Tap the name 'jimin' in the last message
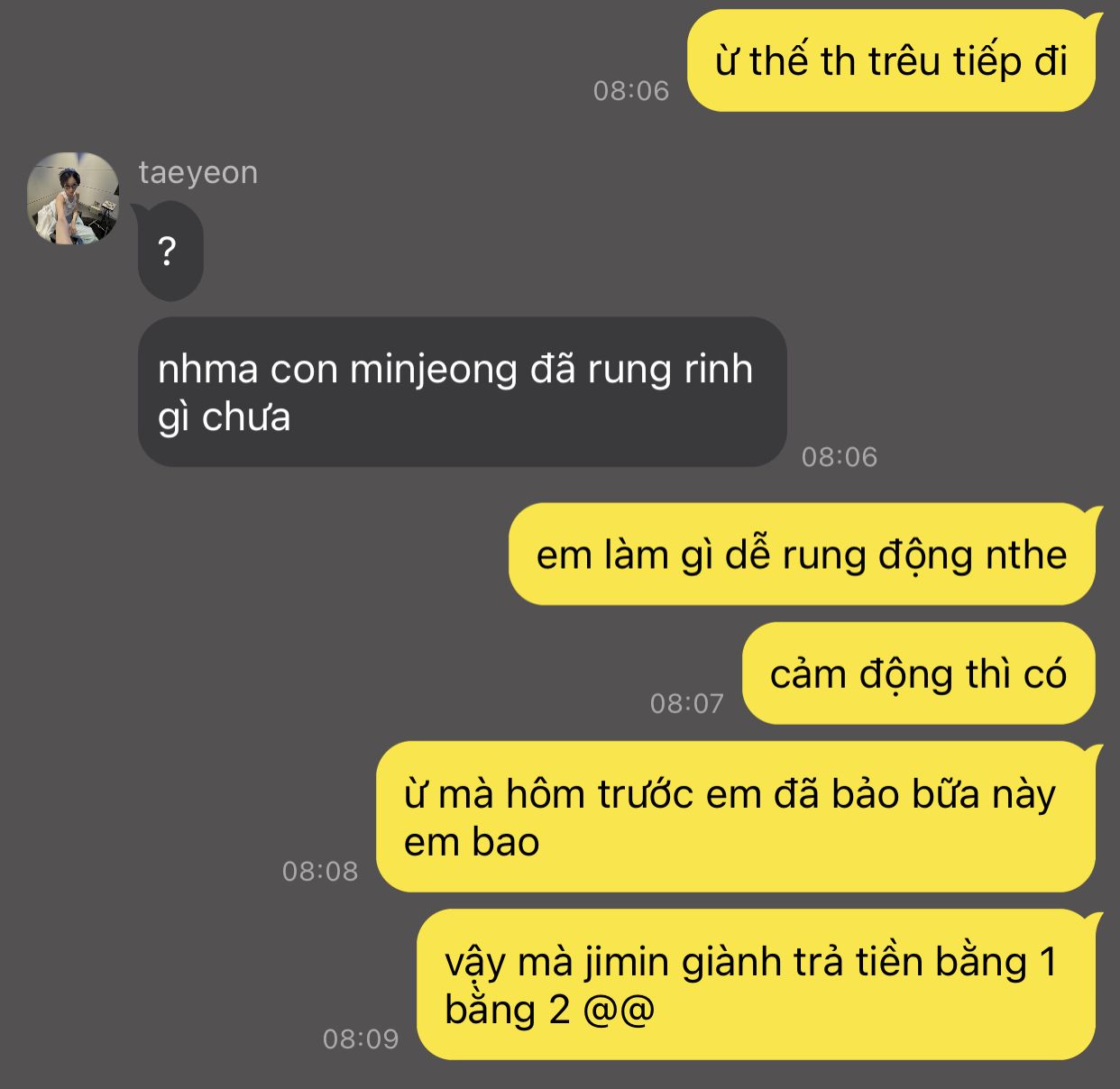This screenshot has height=1089, width=1120. click(x=629, y=963)
